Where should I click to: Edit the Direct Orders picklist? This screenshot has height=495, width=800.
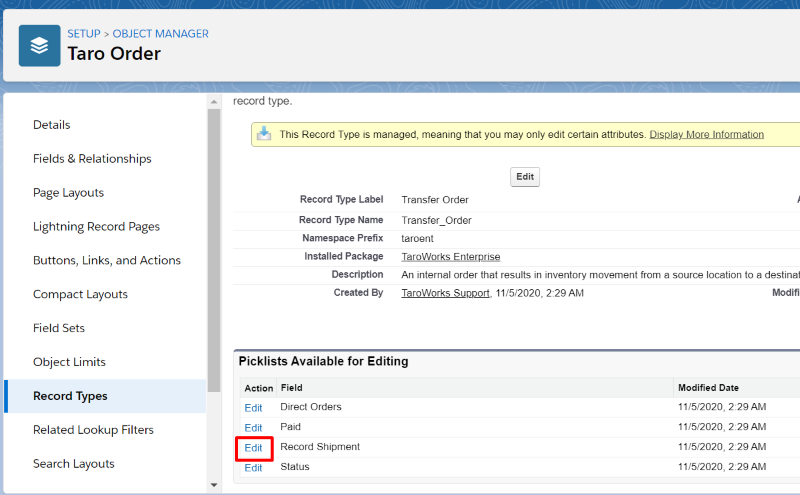point(253,408)
